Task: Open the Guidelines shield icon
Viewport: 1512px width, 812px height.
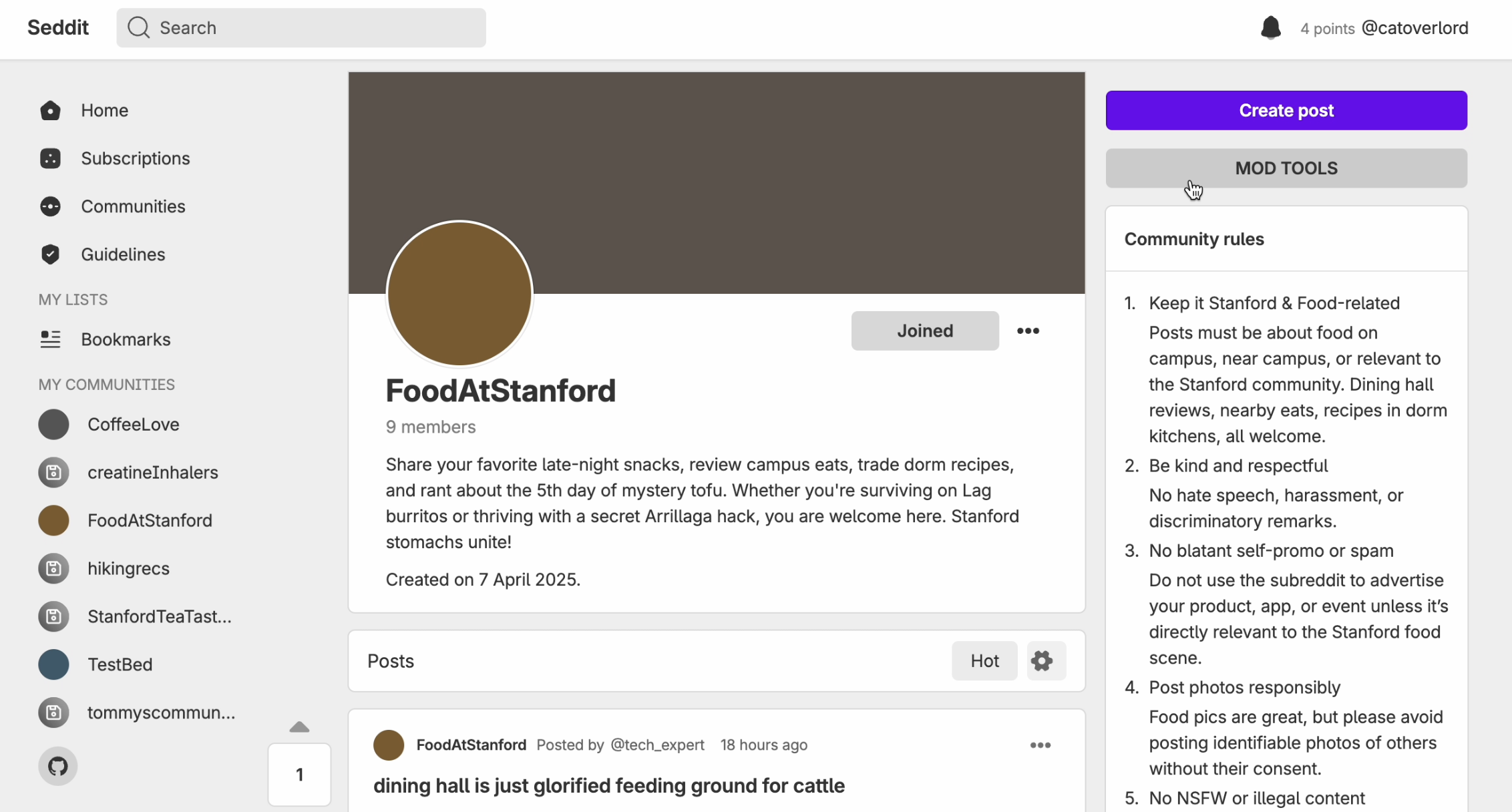Action: pos(50,254)
